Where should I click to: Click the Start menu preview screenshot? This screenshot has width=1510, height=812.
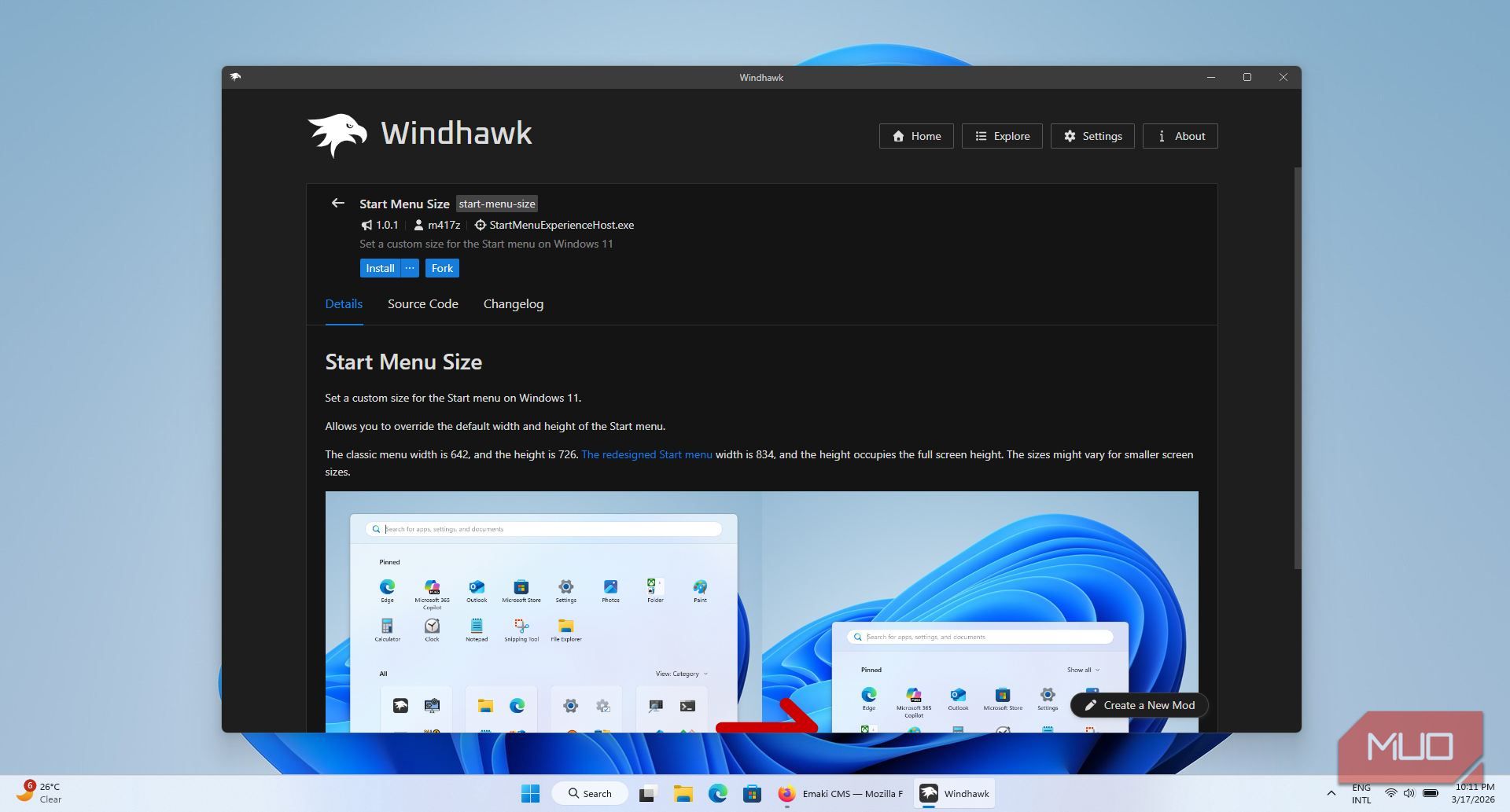761,612
